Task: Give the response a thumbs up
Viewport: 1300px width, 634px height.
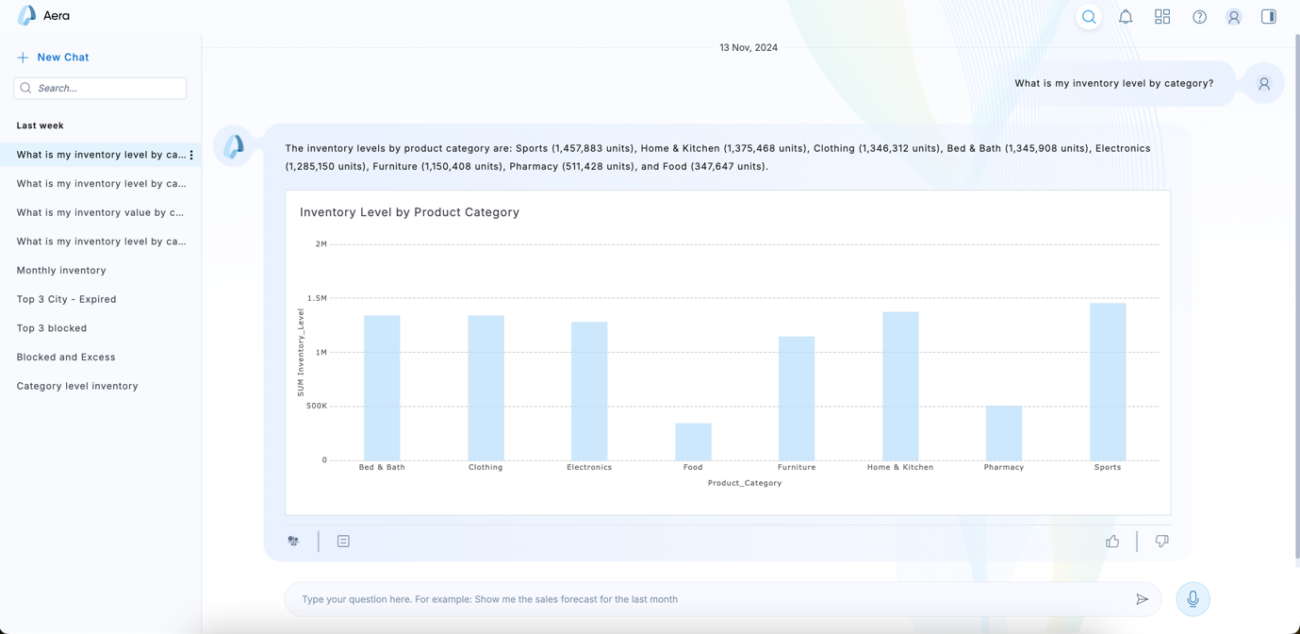Action: coord(1113,540)
